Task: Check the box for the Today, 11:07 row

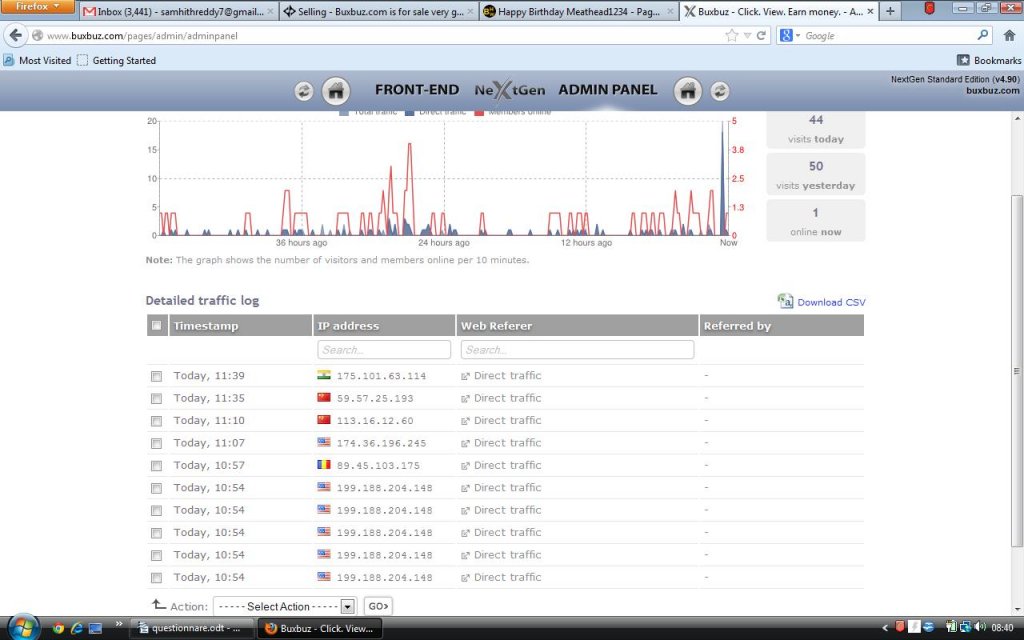Action: coord(156,443)
